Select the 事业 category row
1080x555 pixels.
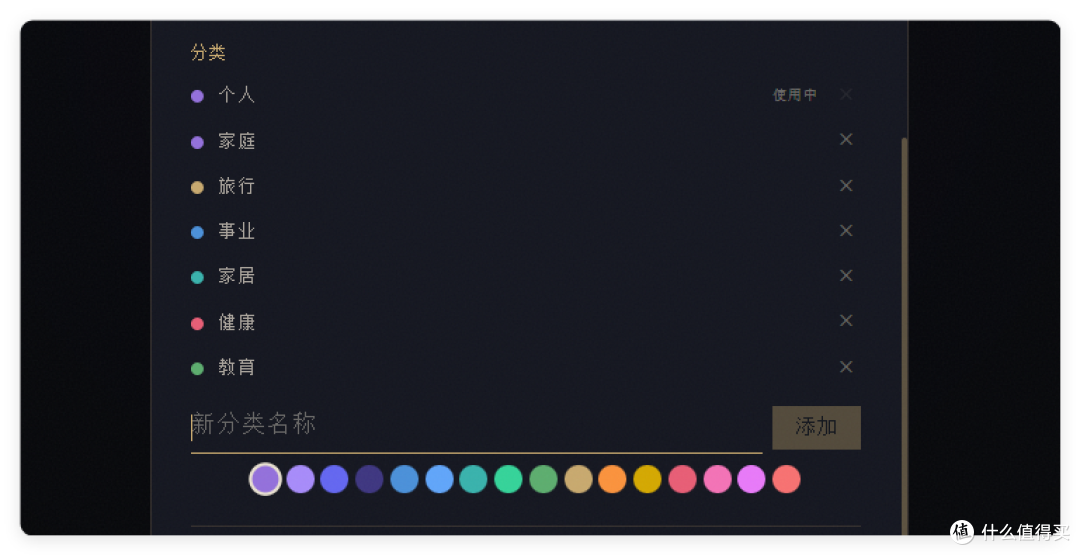point(526,231)
